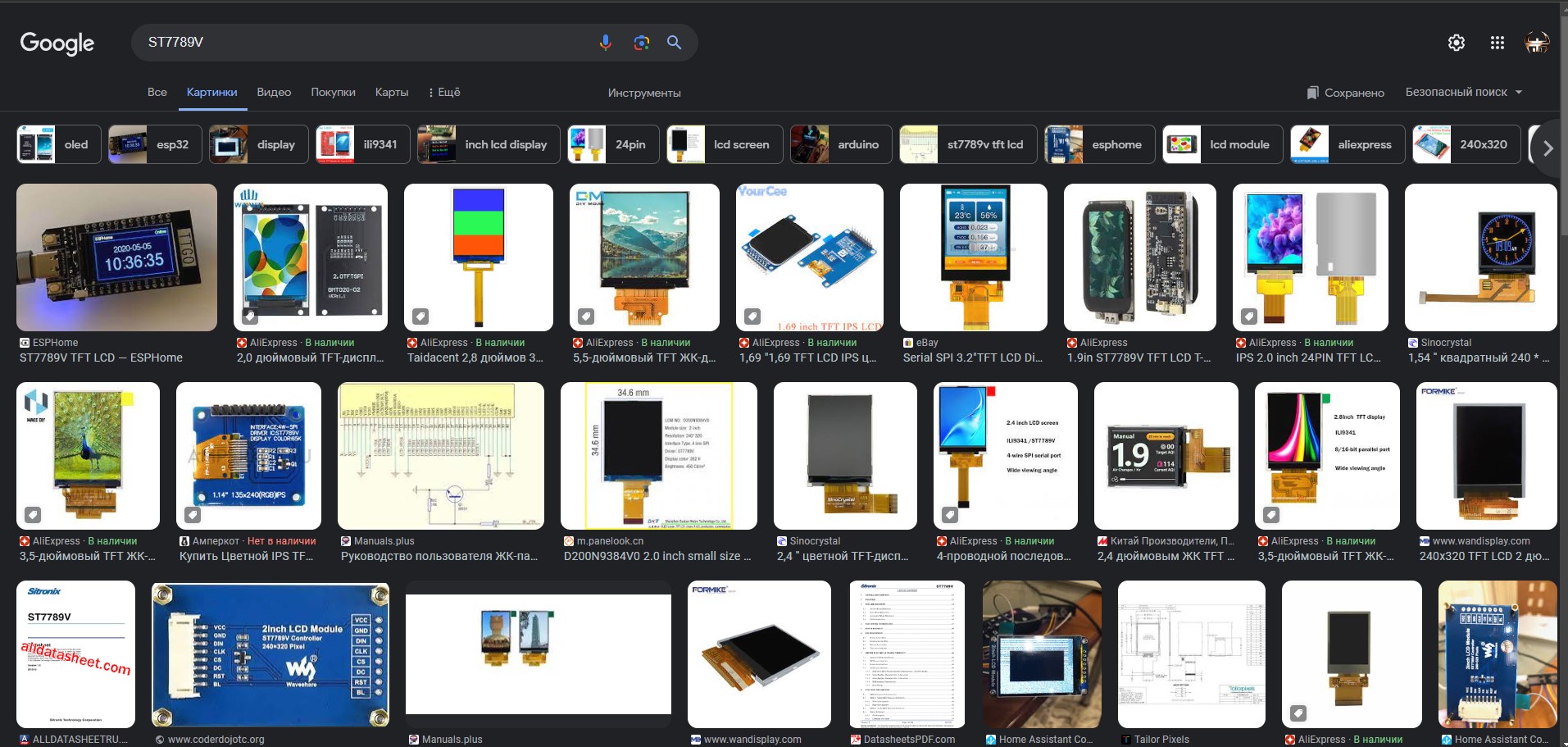Click the Sinocrystal favicon under 2,4 цветной

782,541
